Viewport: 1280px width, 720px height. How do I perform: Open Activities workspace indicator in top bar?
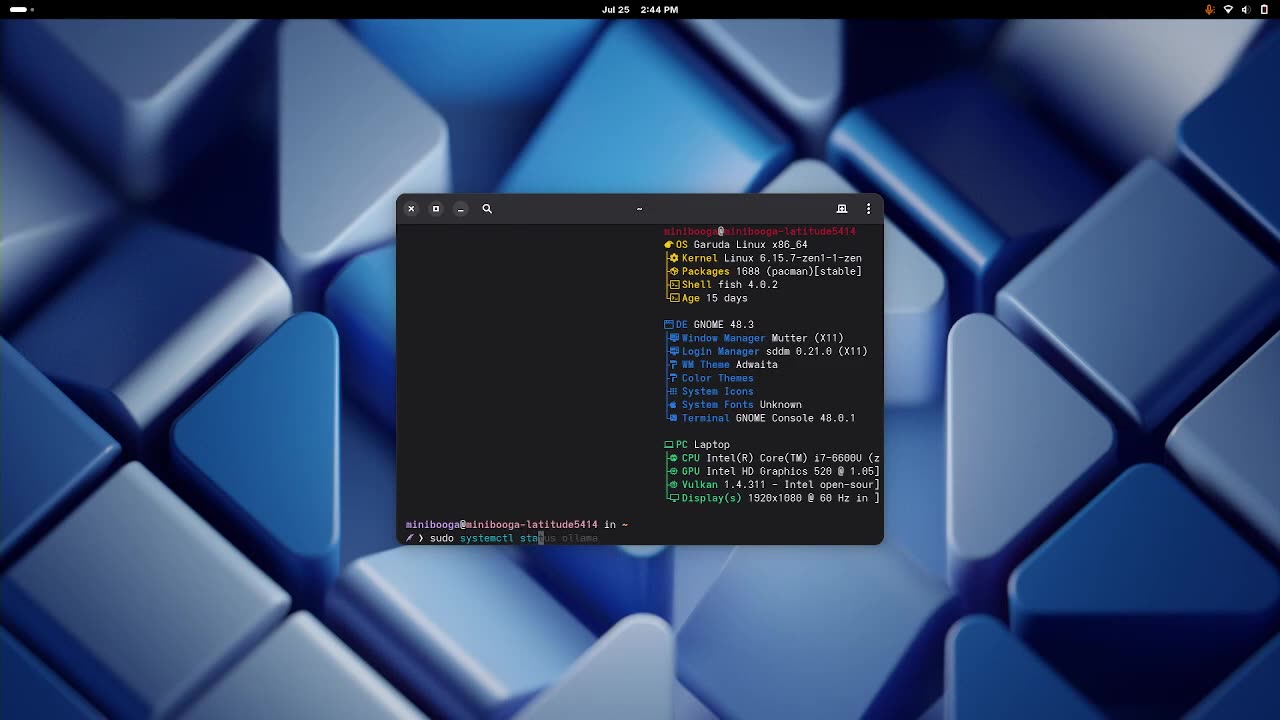tap(22, 10)
